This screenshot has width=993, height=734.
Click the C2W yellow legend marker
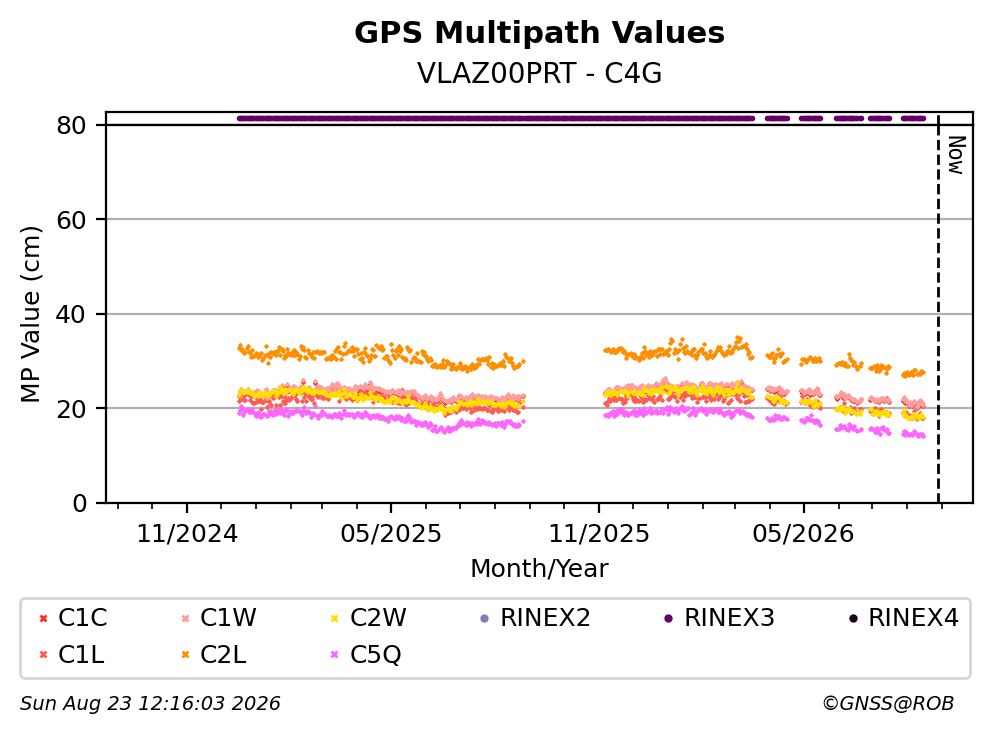(x=335, y=619)
